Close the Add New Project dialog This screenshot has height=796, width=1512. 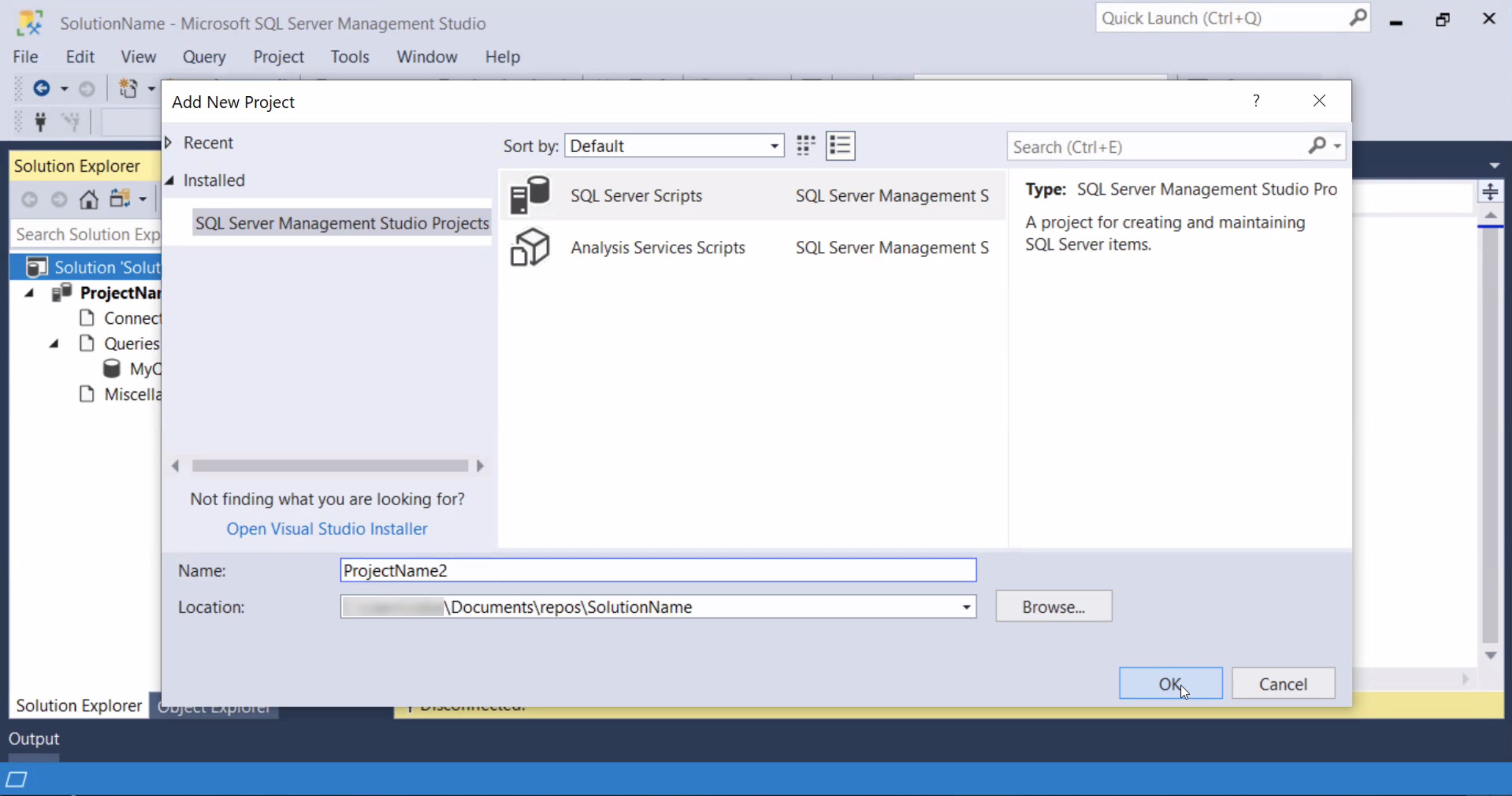coord(1319,101)
